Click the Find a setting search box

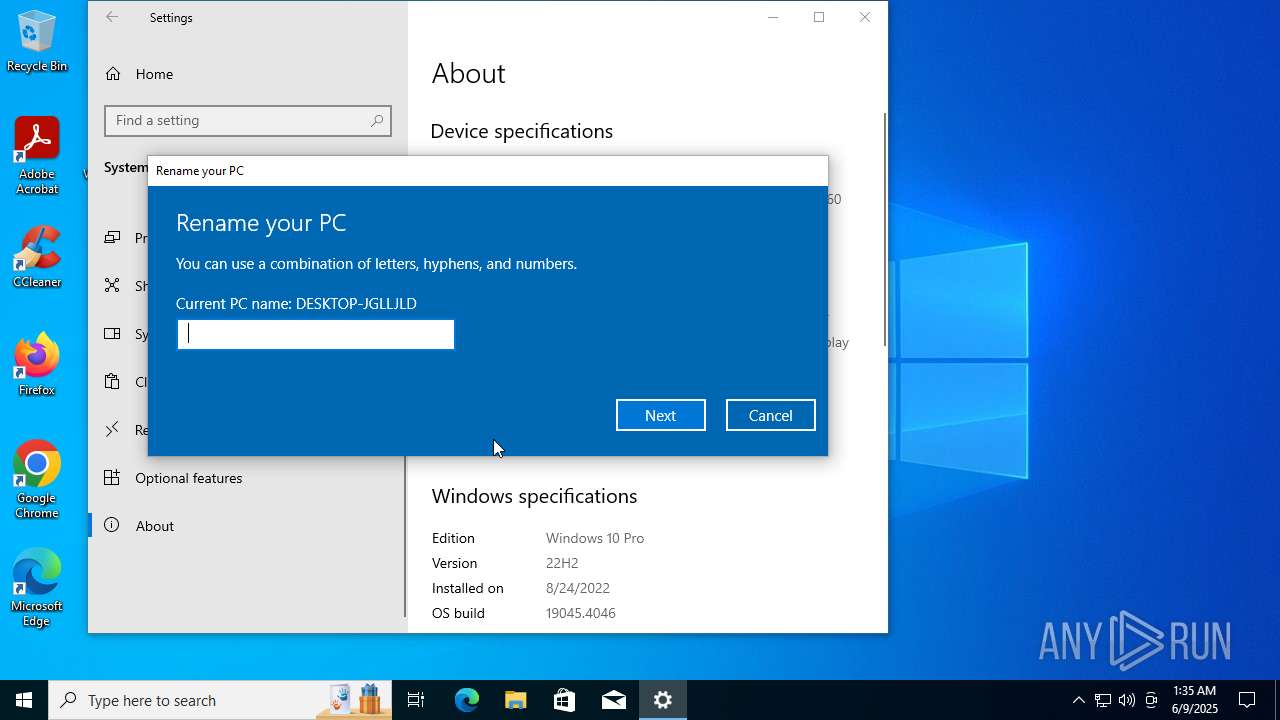click(x=248, y=121)
